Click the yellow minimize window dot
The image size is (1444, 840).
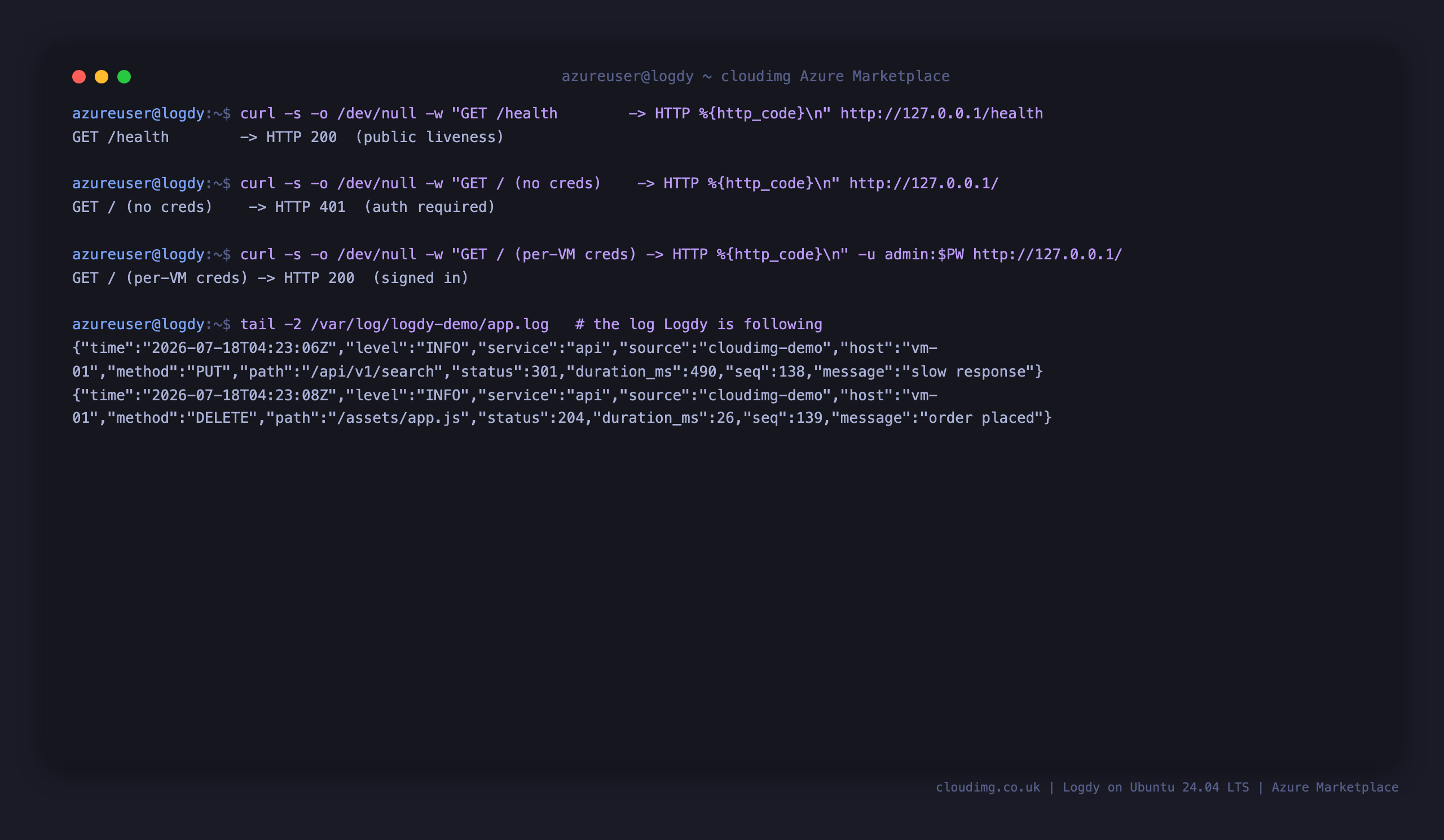pyautogui.click(x=102, y=77)
